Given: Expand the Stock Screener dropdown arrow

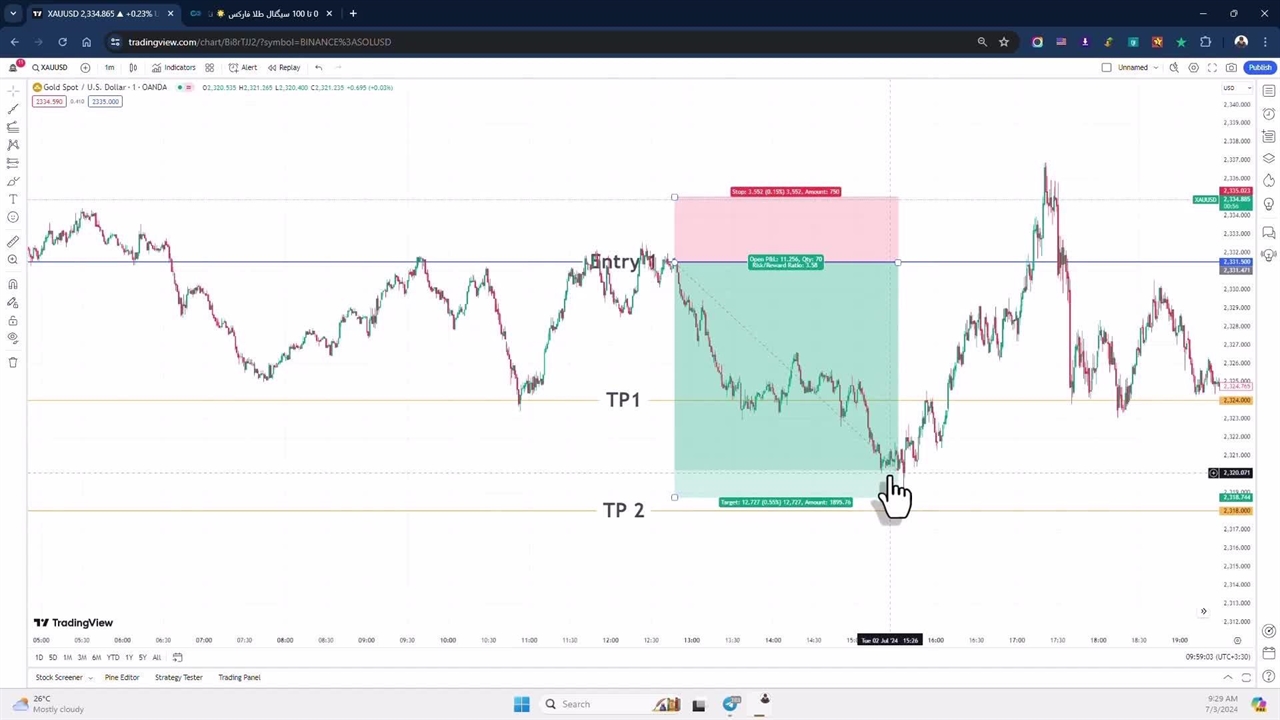Looking at the screenshot, I should click(x=90, y=678).
